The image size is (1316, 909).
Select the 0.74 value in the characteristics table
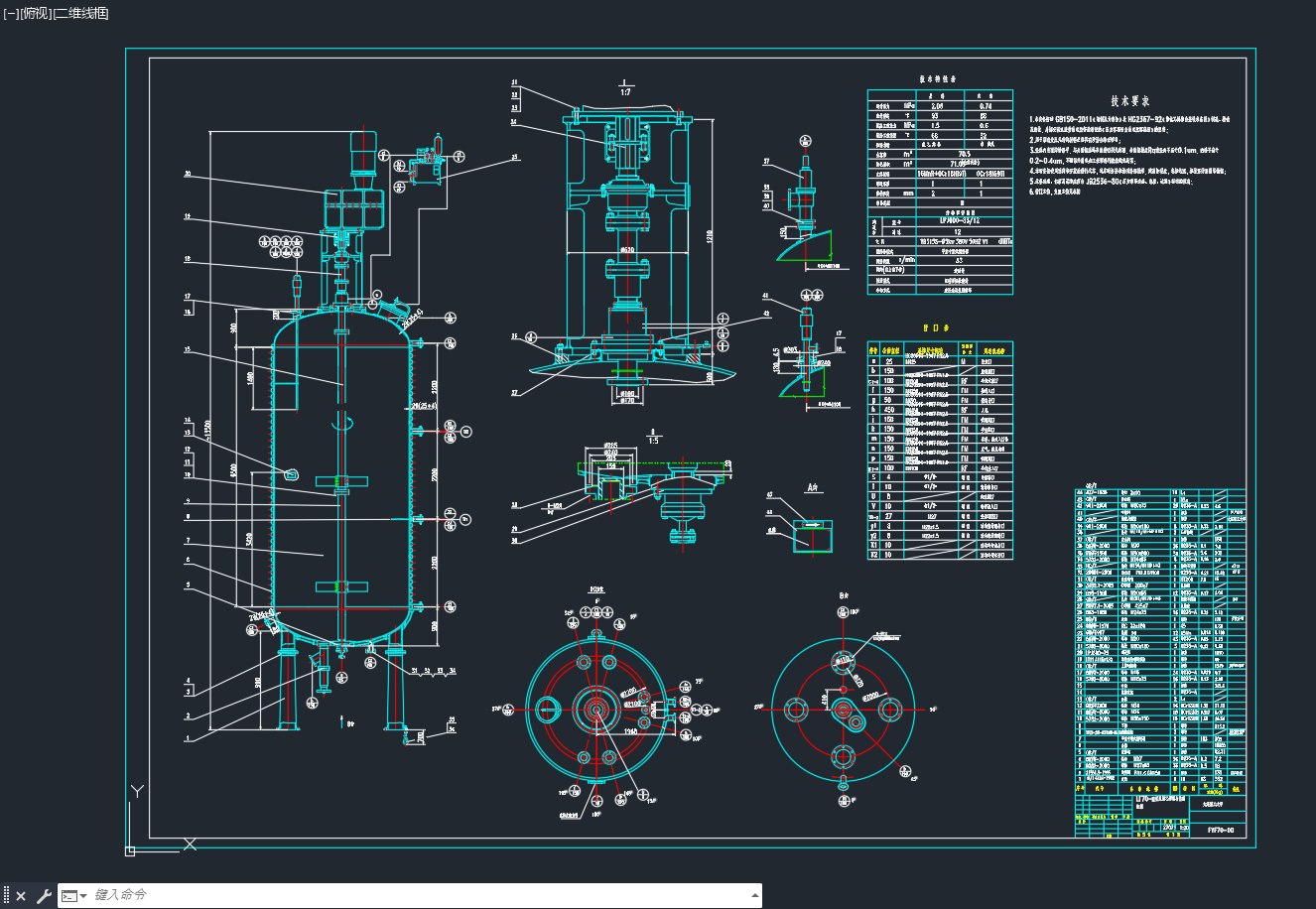coord(985,106)
